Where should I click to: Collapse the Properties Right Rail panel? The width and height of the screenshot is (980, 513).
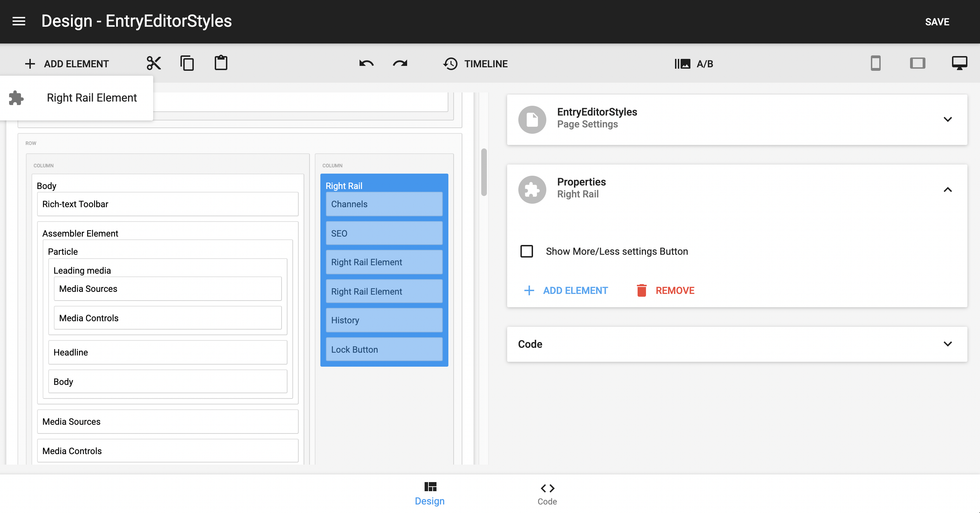pos(947,189)
